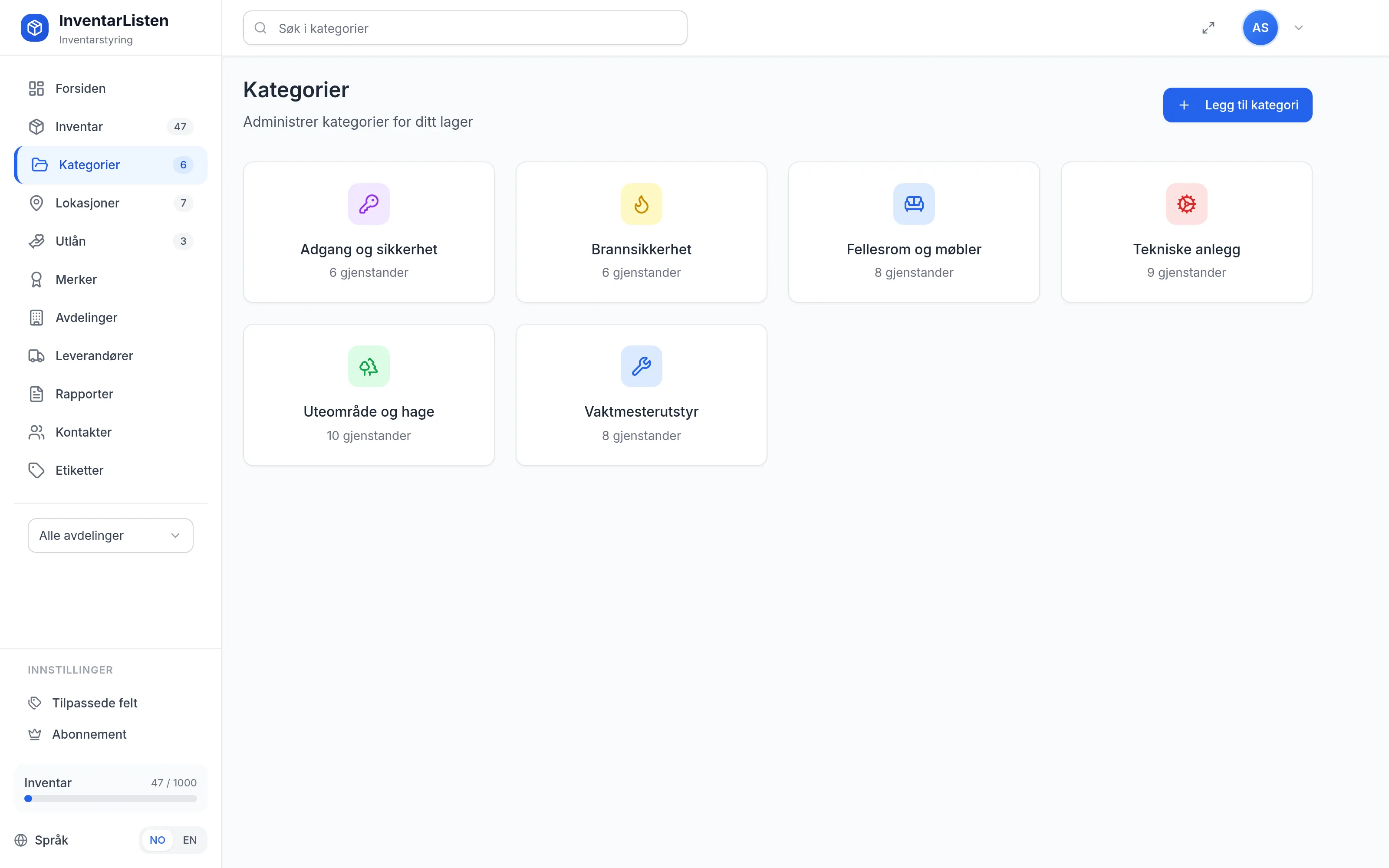The height and width of the screenshot is (868, 1389).
Task: Click the red gear icon on Tekniske anlegg
Action: (x=1186, y=204)
